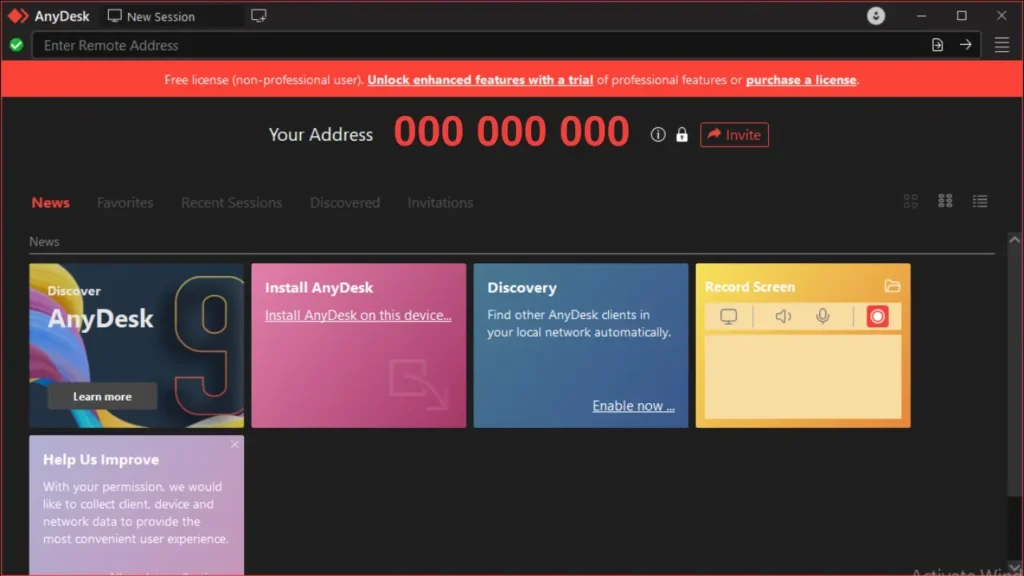1024x576 pixels.
Task: Open the recordings folder on Record Screen card
Action: tap(894, 286)
